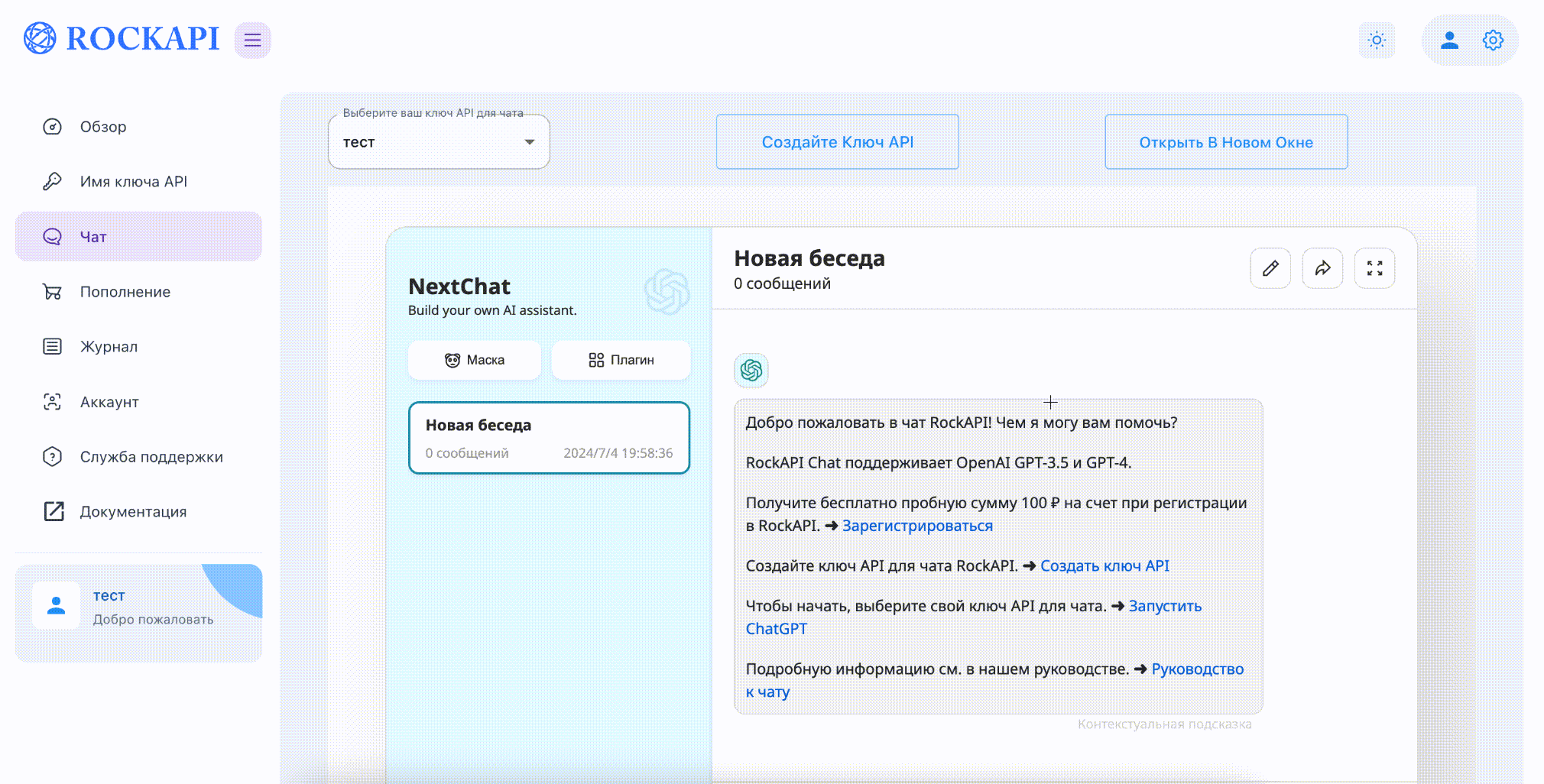Open the Пополнение section
1544x784 pixels.
(x=138, y=292)
